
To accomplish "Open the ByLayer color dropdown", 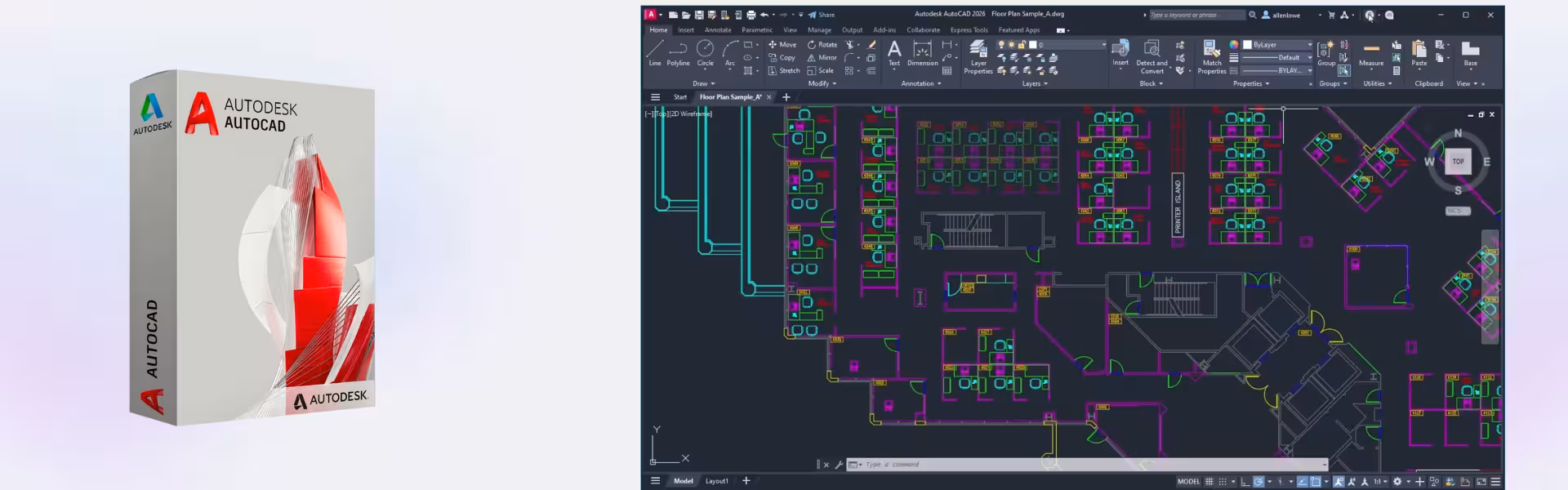I will coord(1277,45).
